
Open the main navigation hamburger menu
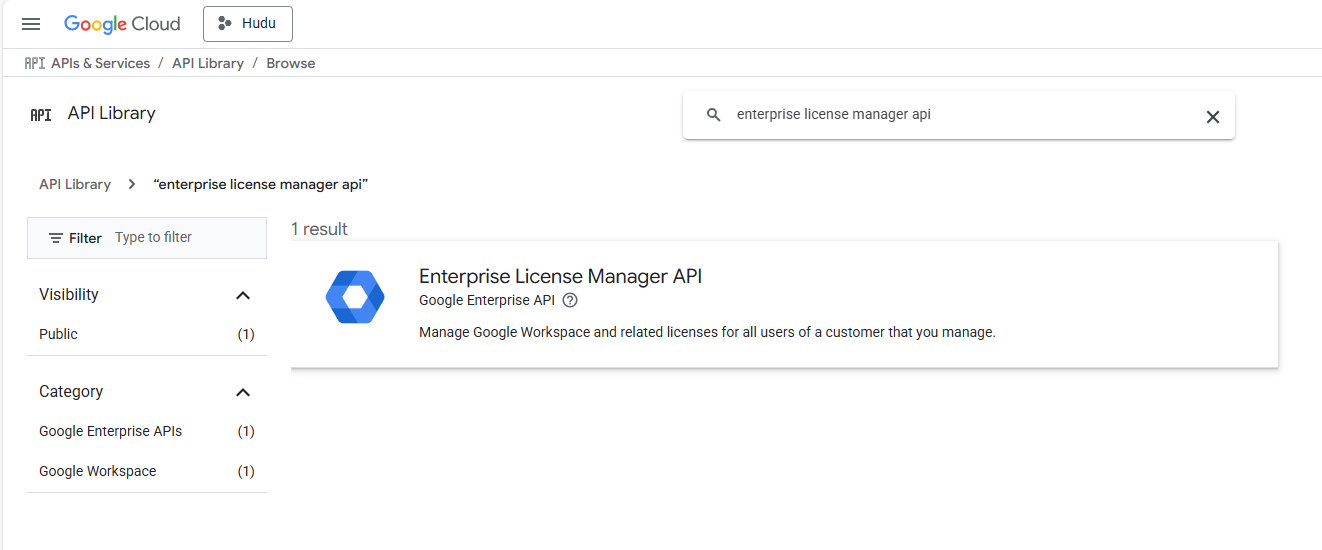click(31, 24)
